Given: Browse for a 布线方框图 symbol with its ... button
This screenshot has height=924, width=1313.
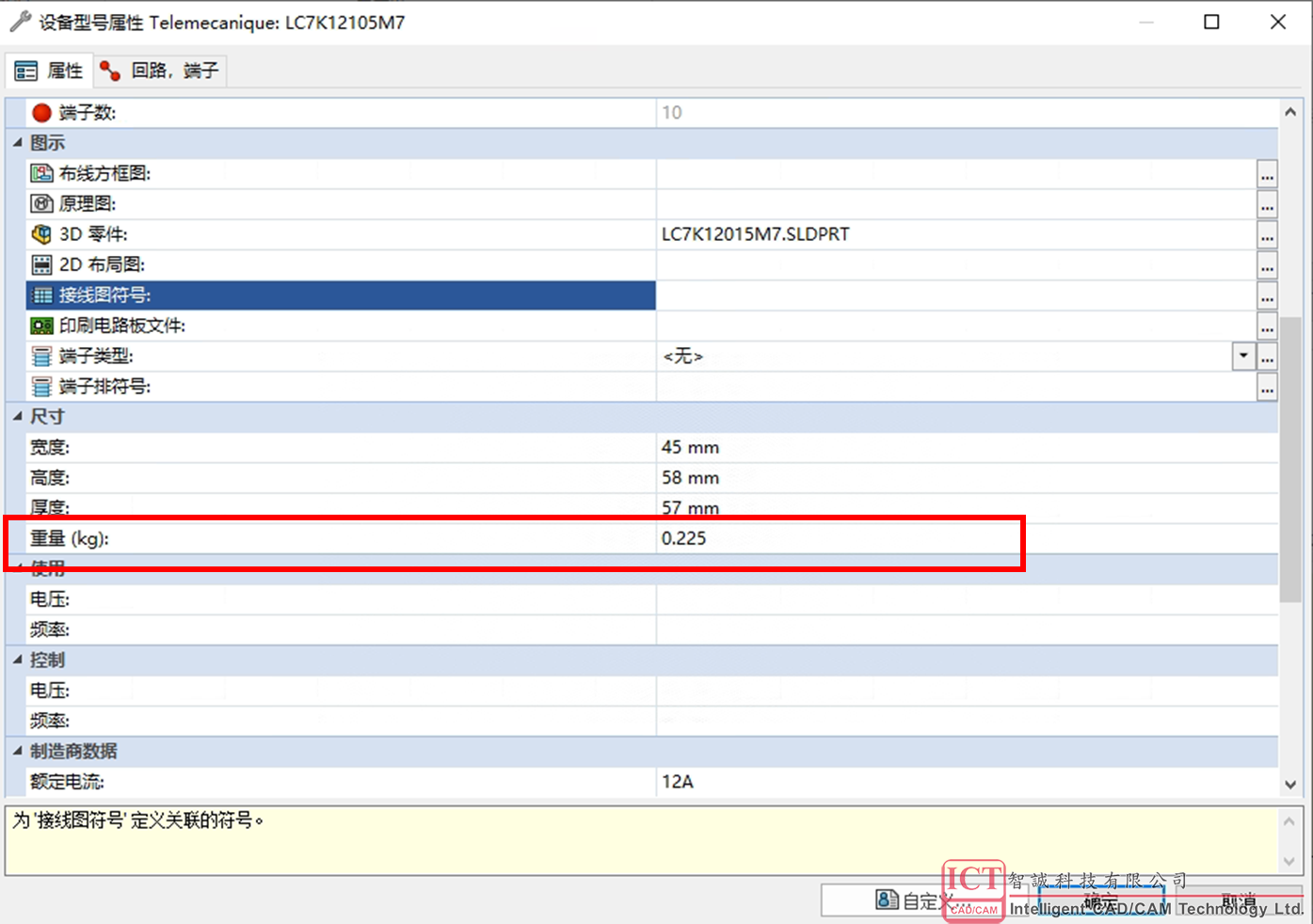Looking at the screenshot, I should (x=1267, y=174).
